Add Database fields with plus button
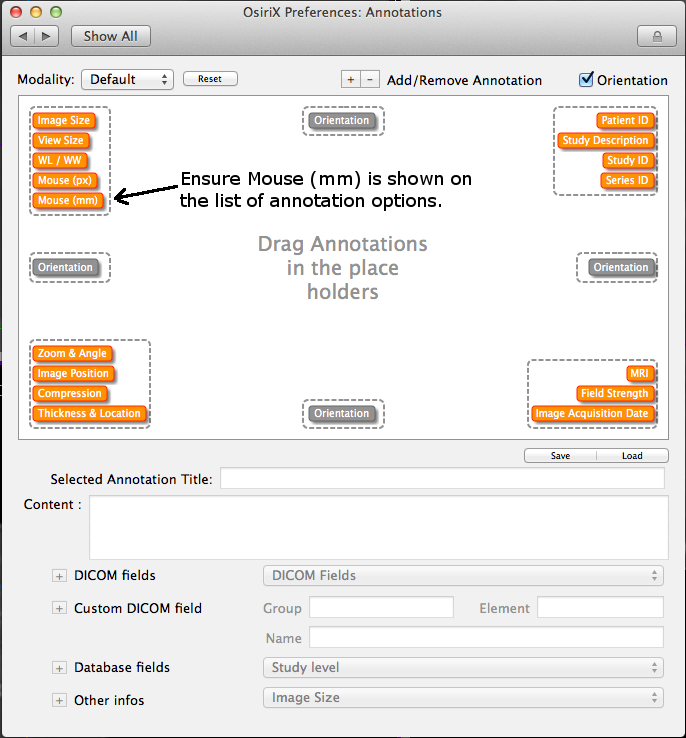This screenshot has height=738, width=686. click(59, 668)
